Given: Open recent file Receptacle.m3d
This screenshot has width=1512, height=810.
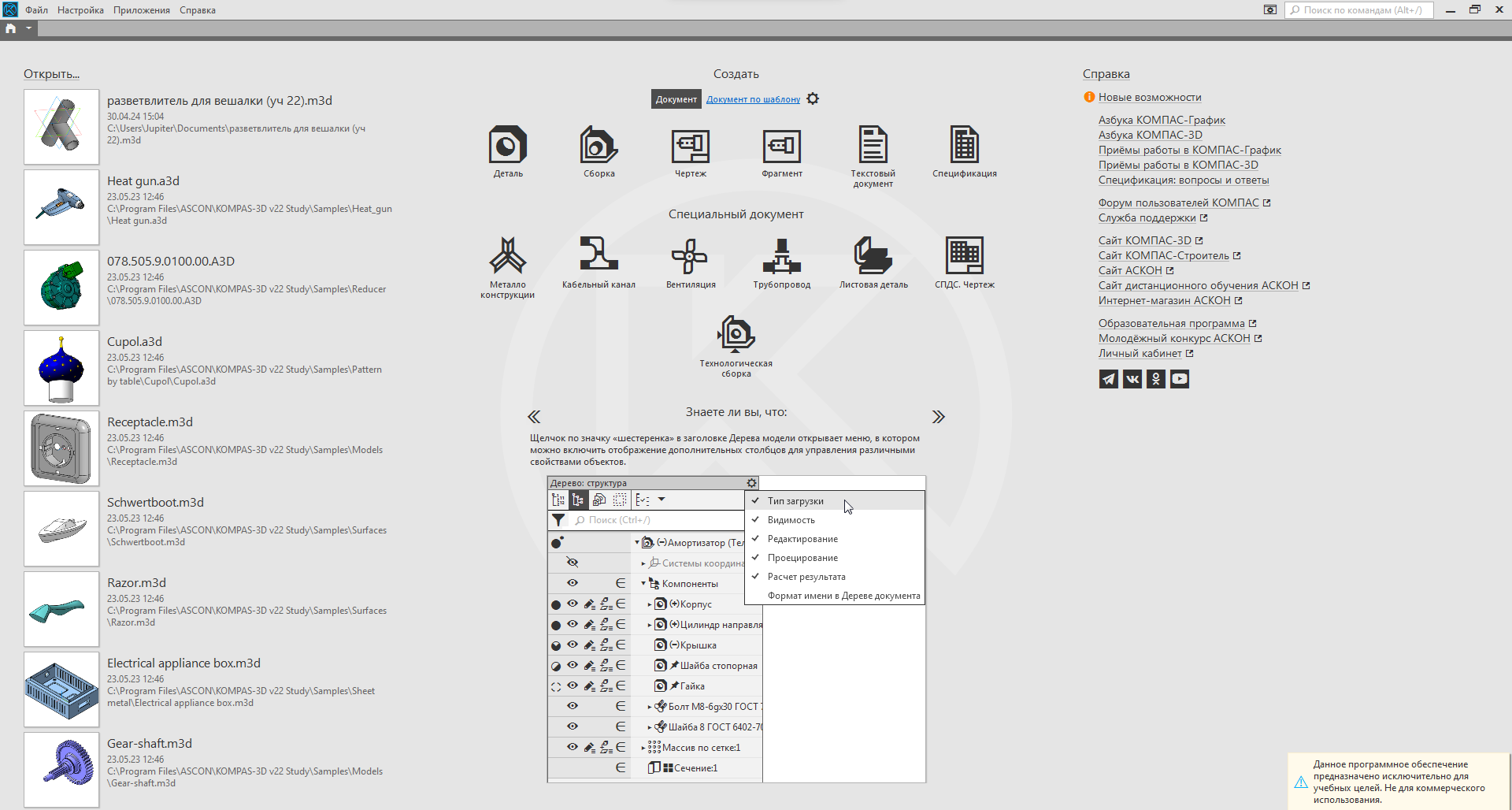Looking at the screenshot, I should (150, 422).
